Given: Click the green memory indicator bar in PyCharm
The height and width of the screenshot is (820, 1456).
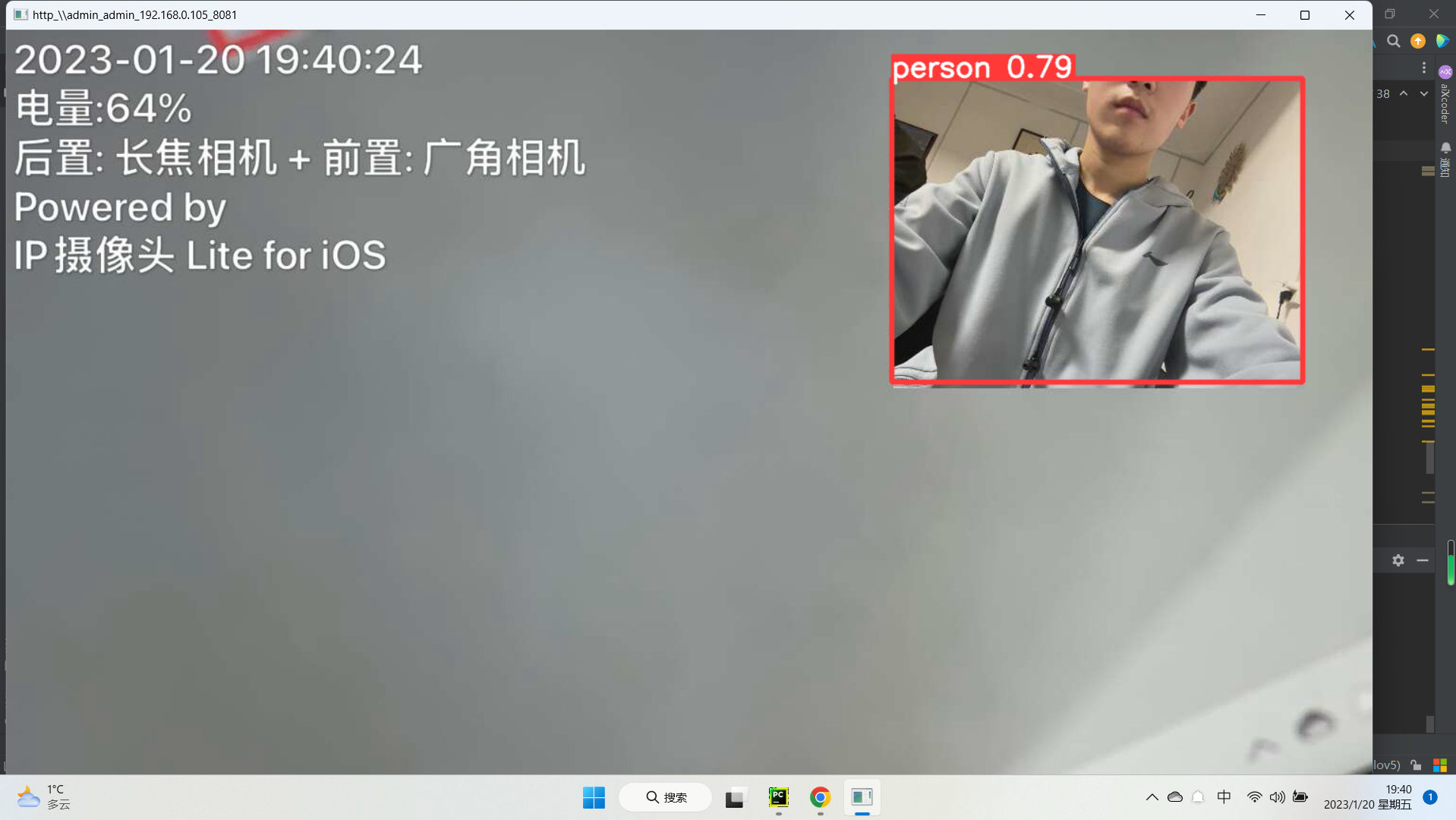Looking at the screenshot, I should pyautogui.click(x=1451, y=563).
